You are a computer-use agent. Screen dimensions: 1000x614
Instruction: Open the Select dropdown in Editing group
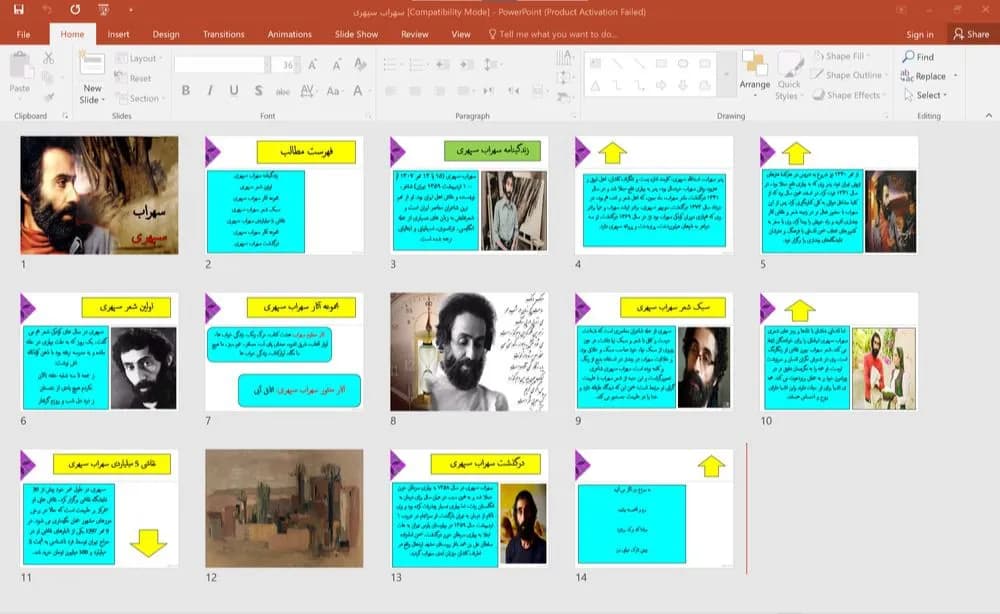click(x=925, y=95)
